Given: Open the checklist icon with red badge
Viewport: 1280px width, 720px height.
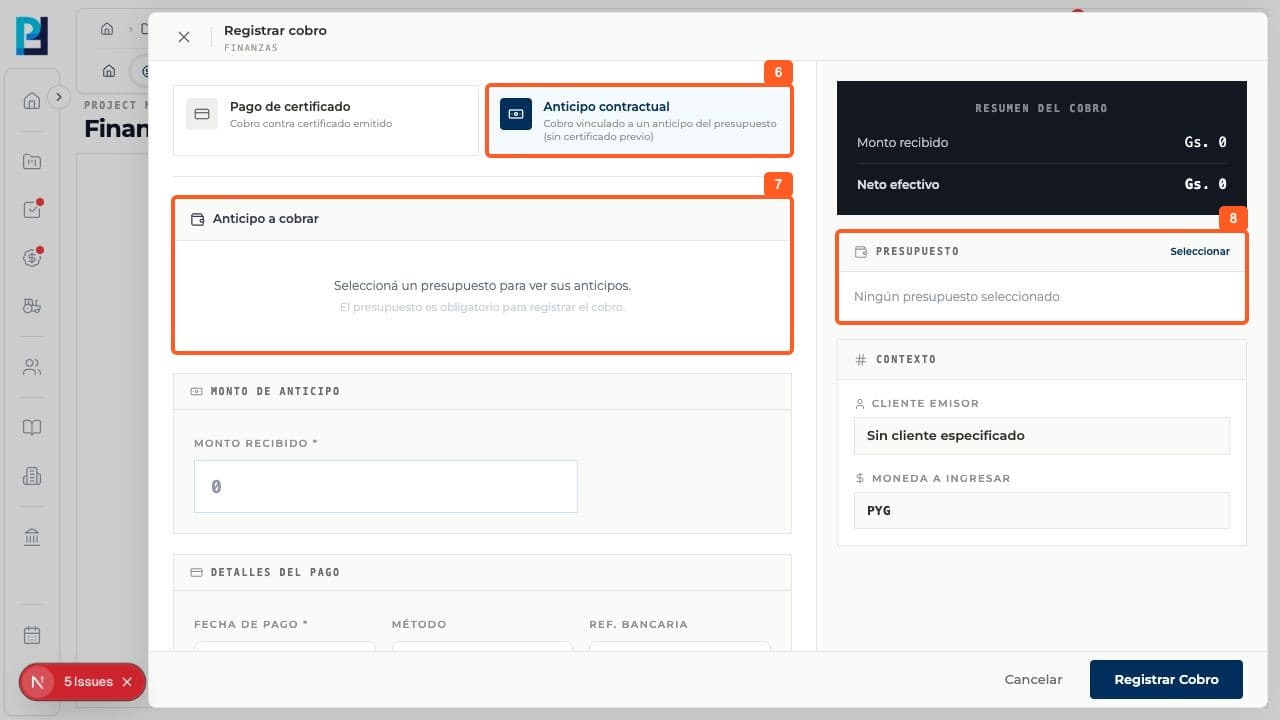Looking at the screenshot, I should point(32,210).
